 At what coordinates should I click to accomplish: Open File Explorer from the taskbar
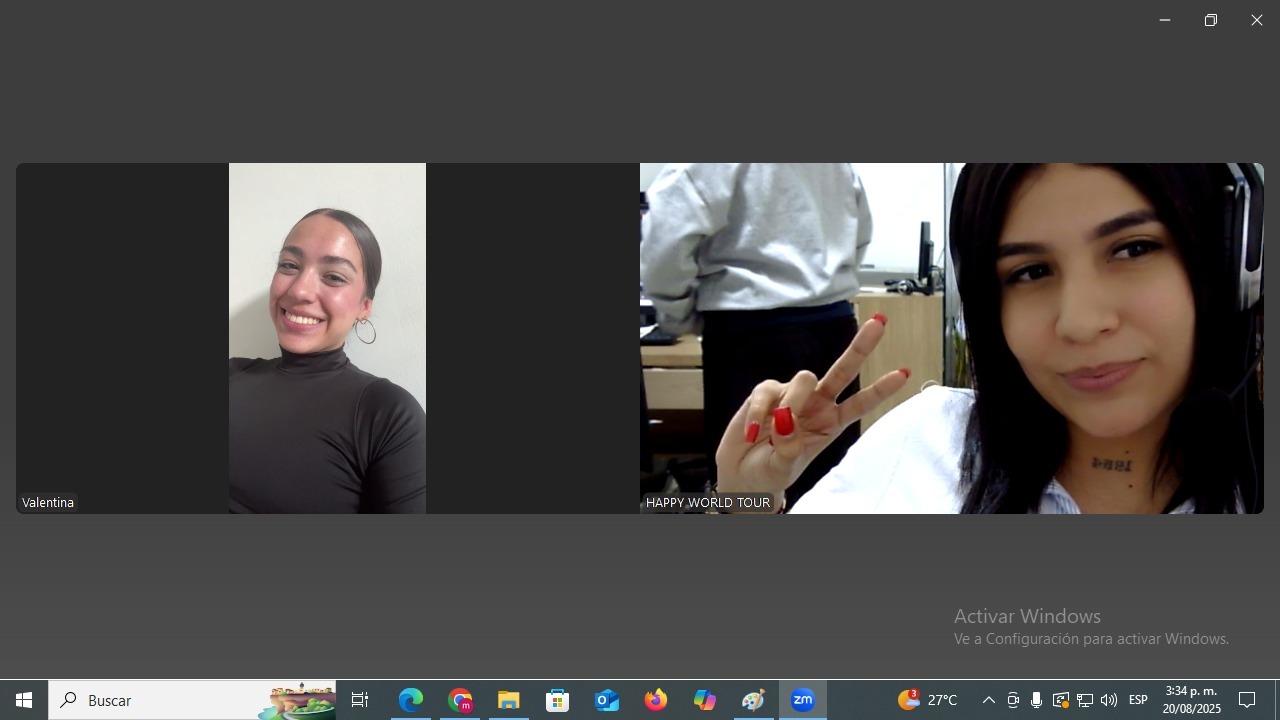(509, 700)
